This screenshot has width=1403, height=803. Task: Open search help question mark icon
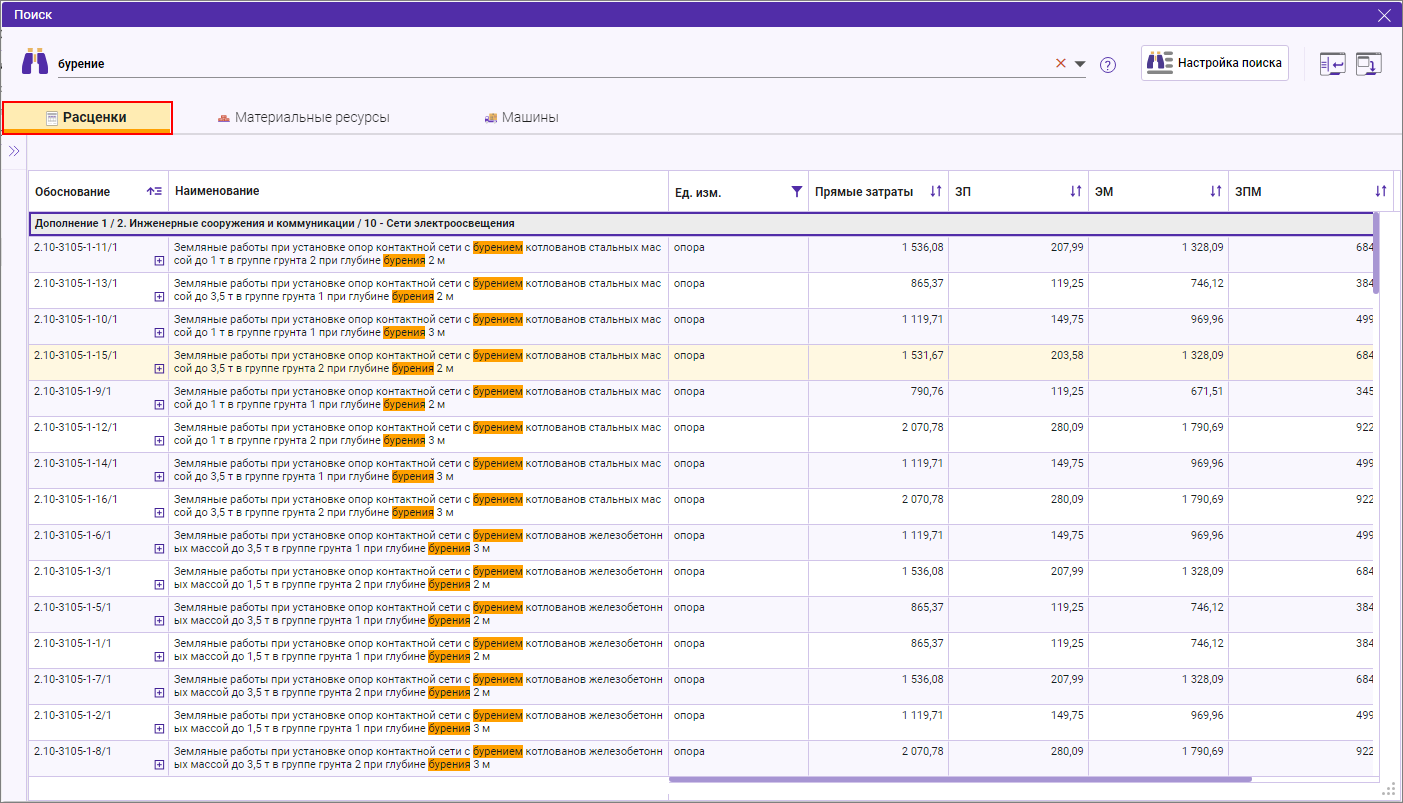pos(1108,65)
